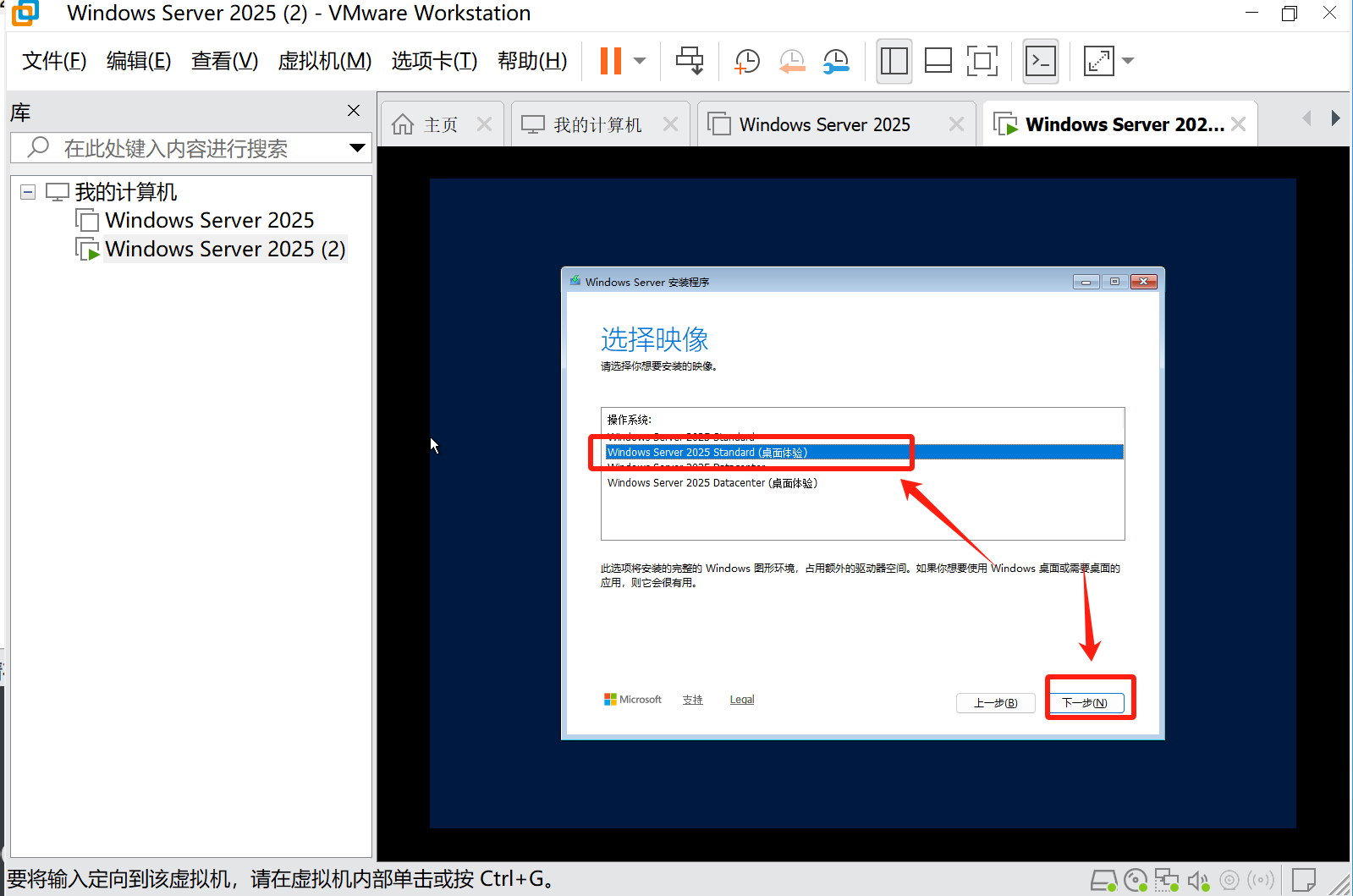This screenshot has height=896, width=1353.
Task: Open the 虚拟机(M) menu
Action: pyautogui.click(x=325, y=61)
